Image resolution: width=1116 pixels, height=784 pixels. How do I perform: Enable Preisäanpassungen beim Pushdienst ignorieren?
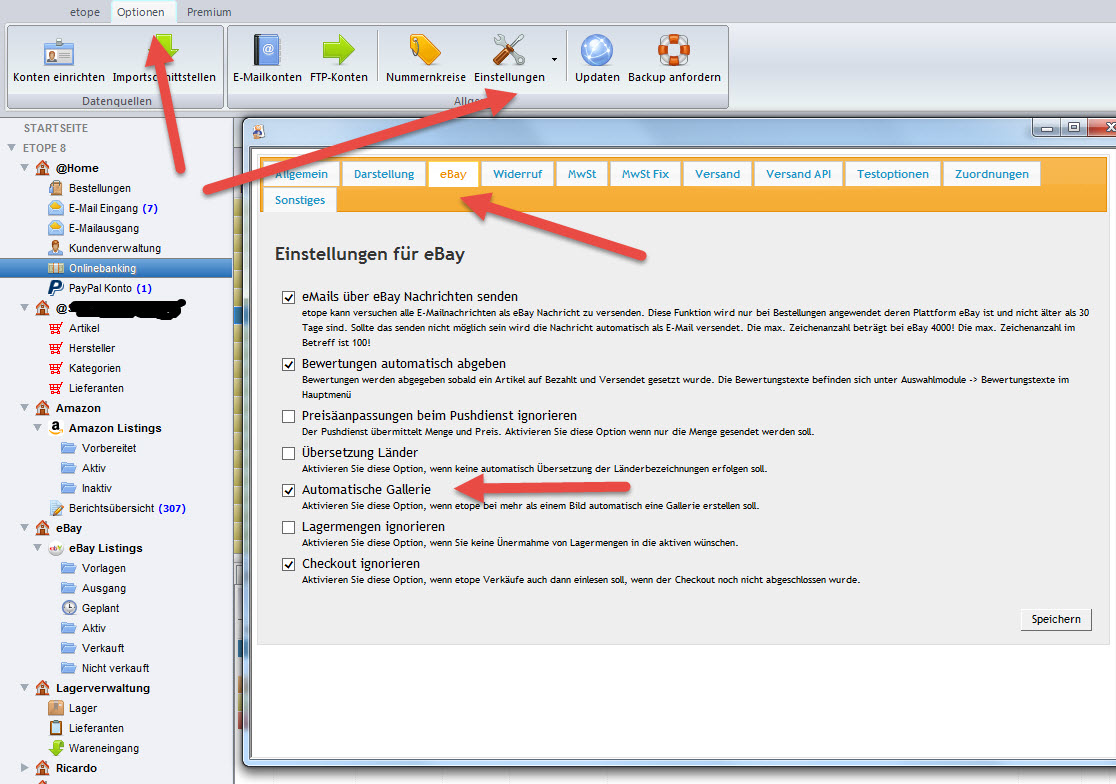pyautogui.click(x=288, y=416)
